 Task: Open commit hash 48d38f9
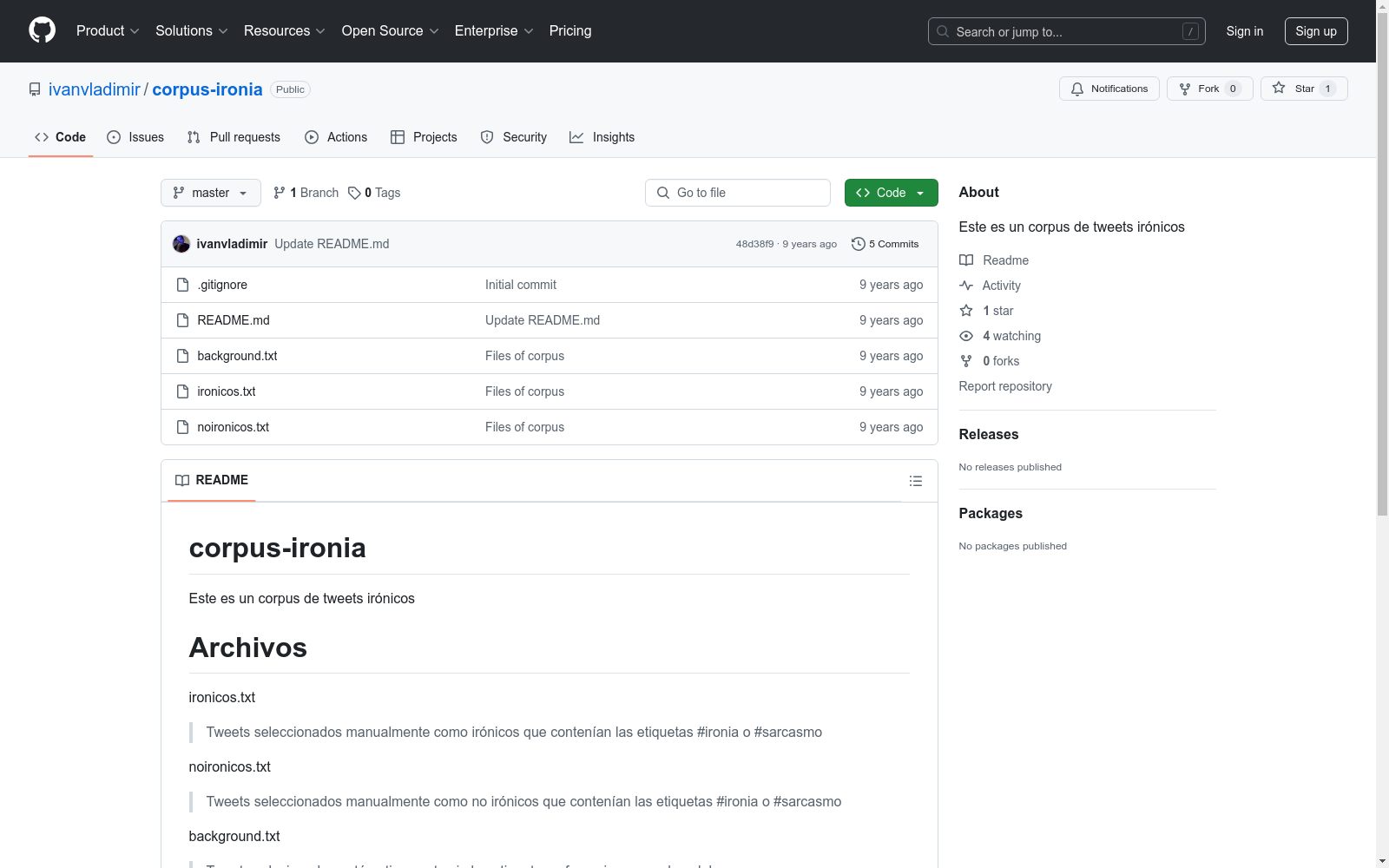(754, 244)
